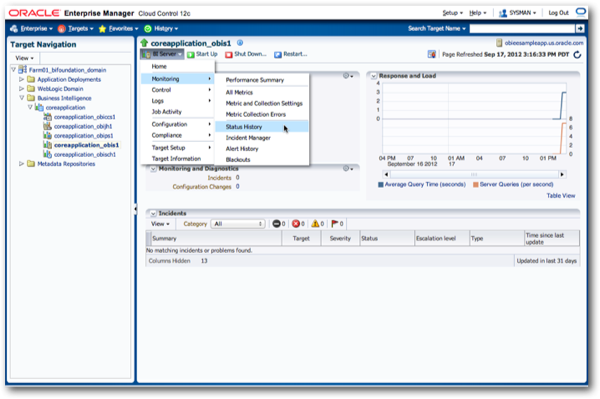Viewport: 600px width, 399px height.
Task: Open the Favorites menu
Action: (119, 28)
